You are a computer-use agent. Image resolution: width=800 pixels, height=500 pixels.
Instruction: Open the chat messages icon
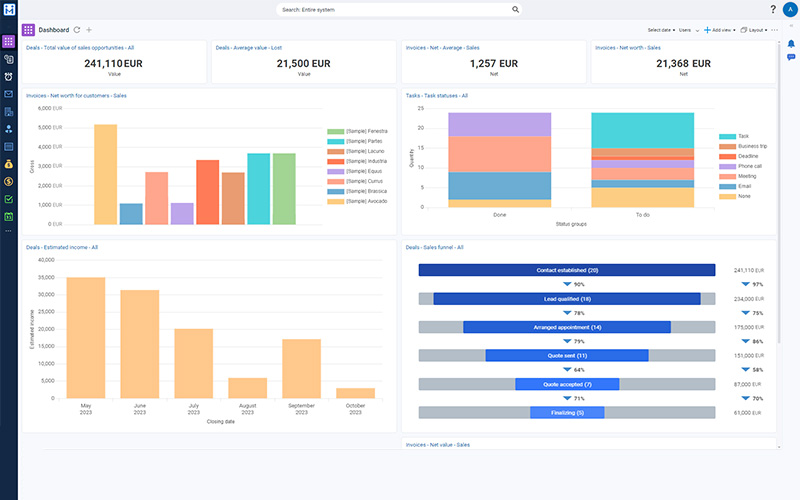coord(791,58)
